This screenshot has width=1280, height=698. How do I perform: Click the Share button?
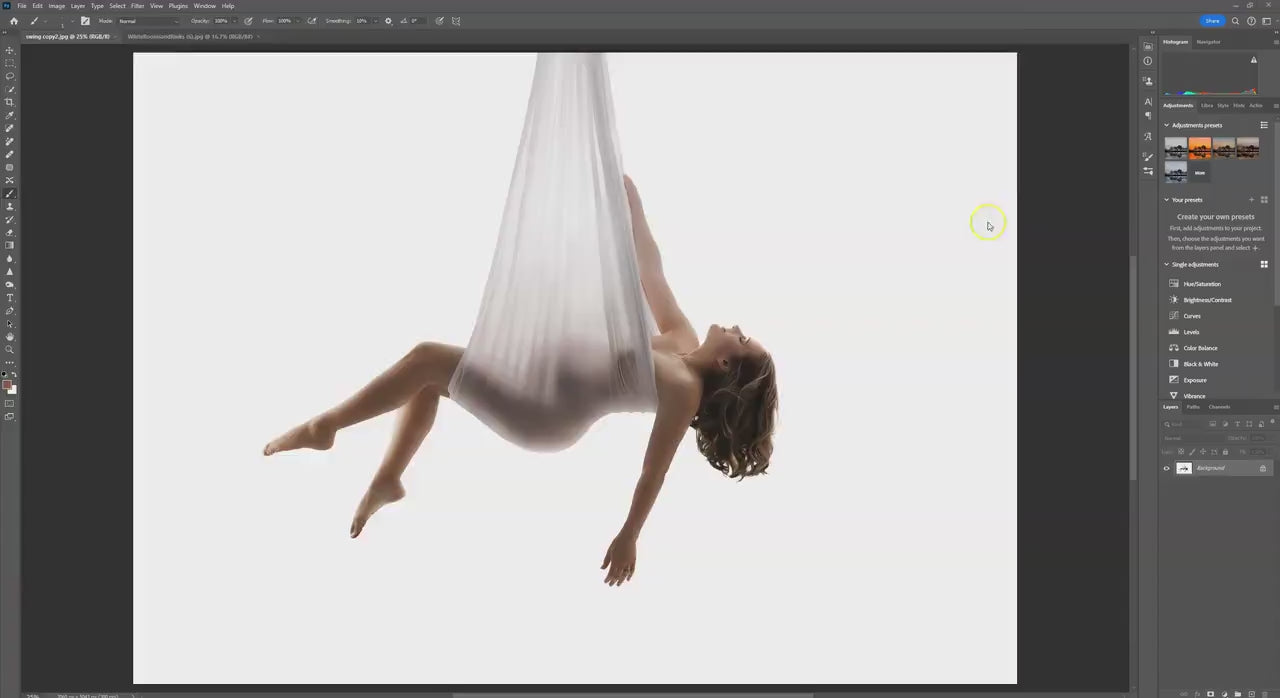[x=1212, y=21]
